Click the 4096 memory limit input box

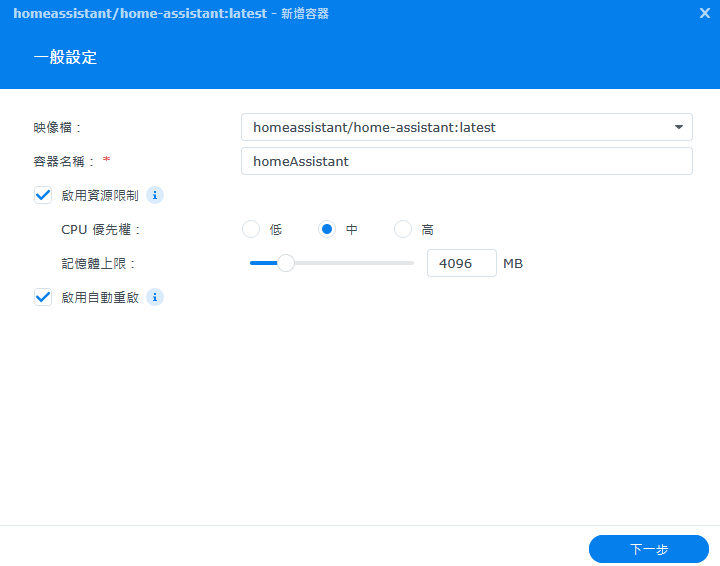pyautogui.click(x=461, y=263)
